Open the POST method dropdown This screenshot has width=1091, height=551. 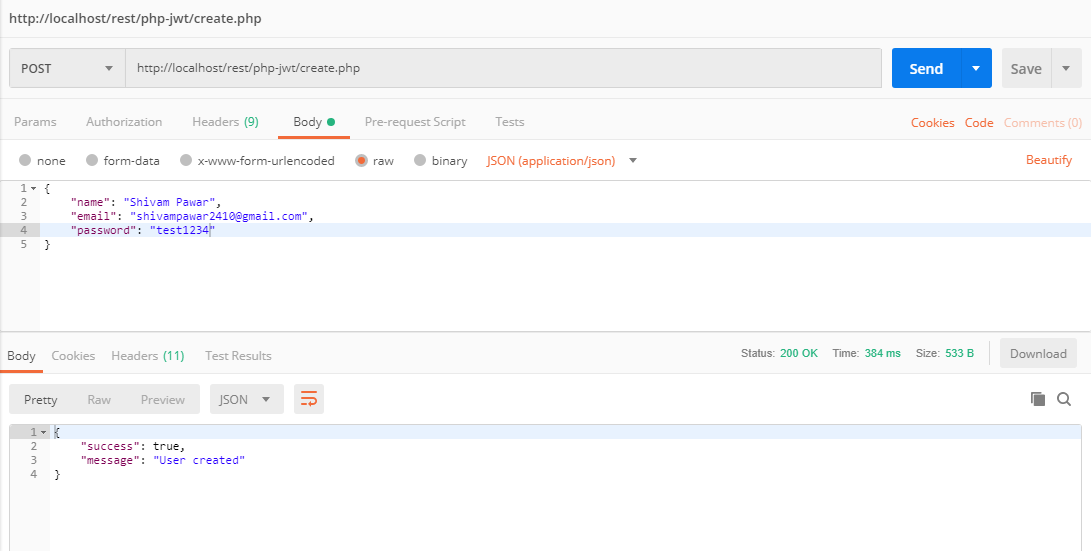coord(67,68)
